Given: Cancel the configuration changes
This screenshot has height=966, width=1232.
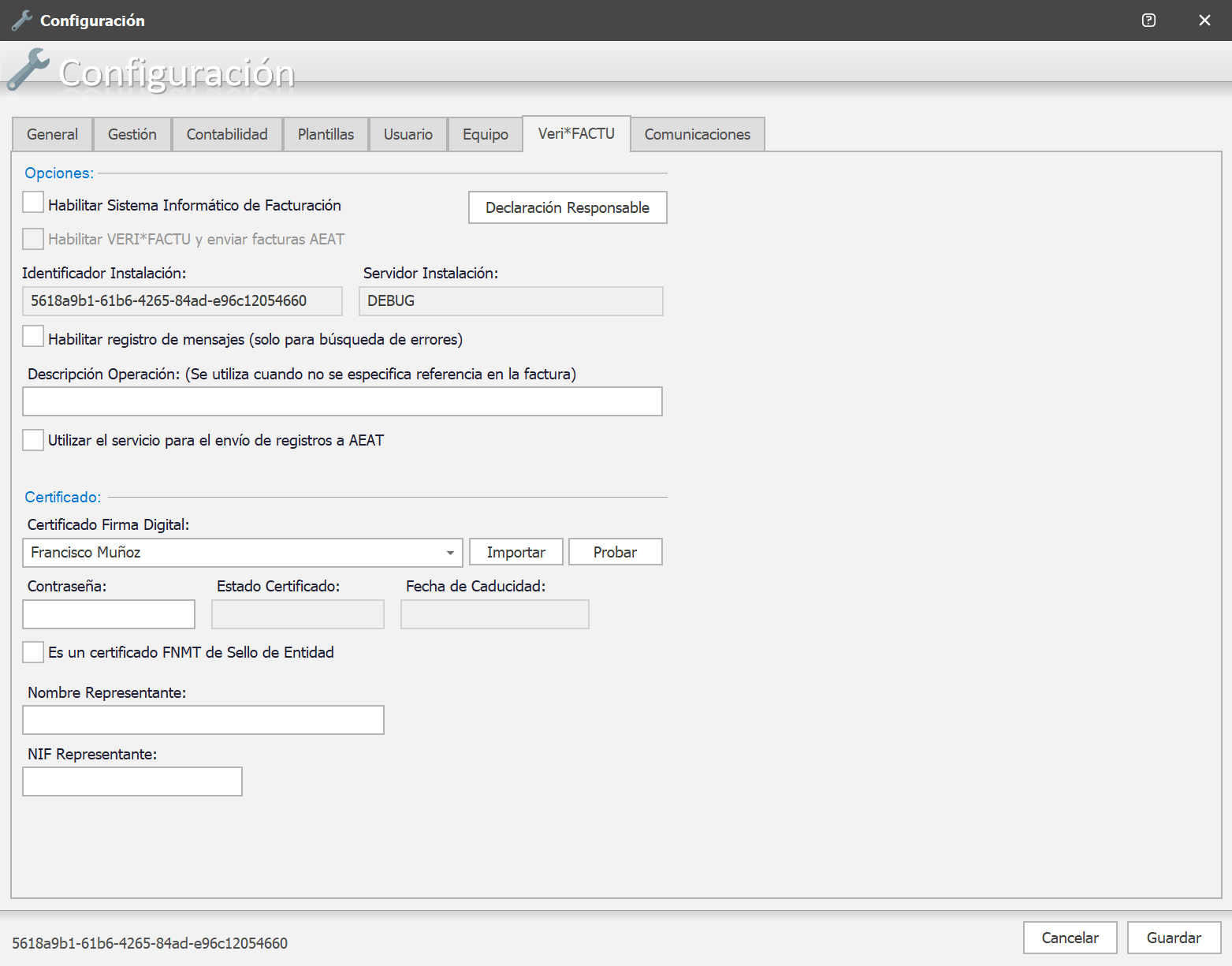Looking at the screenshot, I should coord(1070,938).
